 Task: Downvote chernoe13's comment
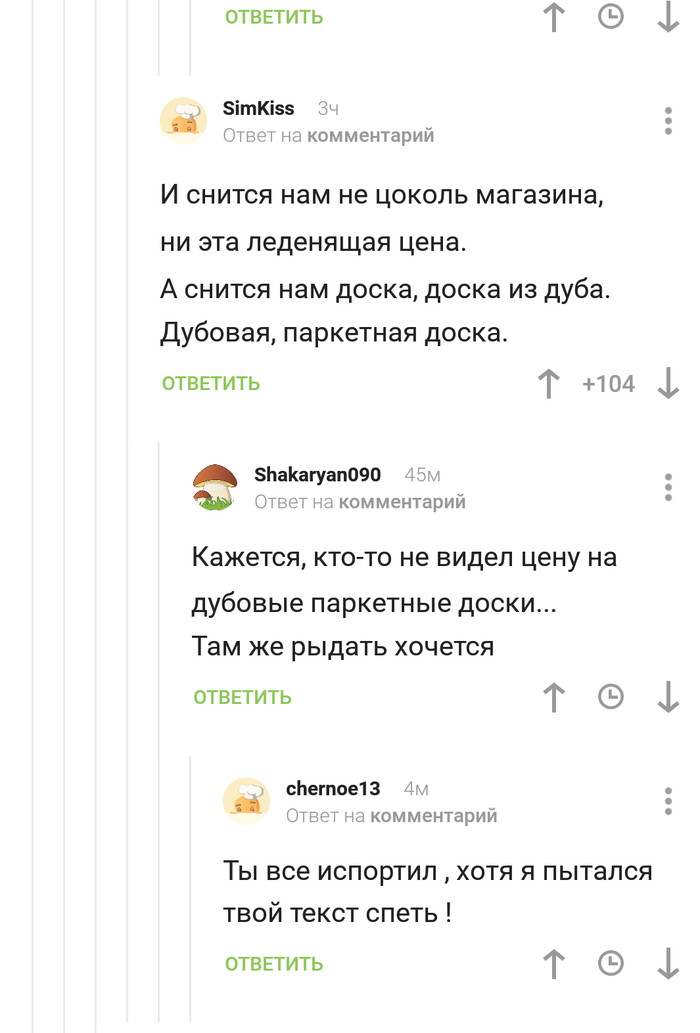pyautogui.click(x=668, y=964)
